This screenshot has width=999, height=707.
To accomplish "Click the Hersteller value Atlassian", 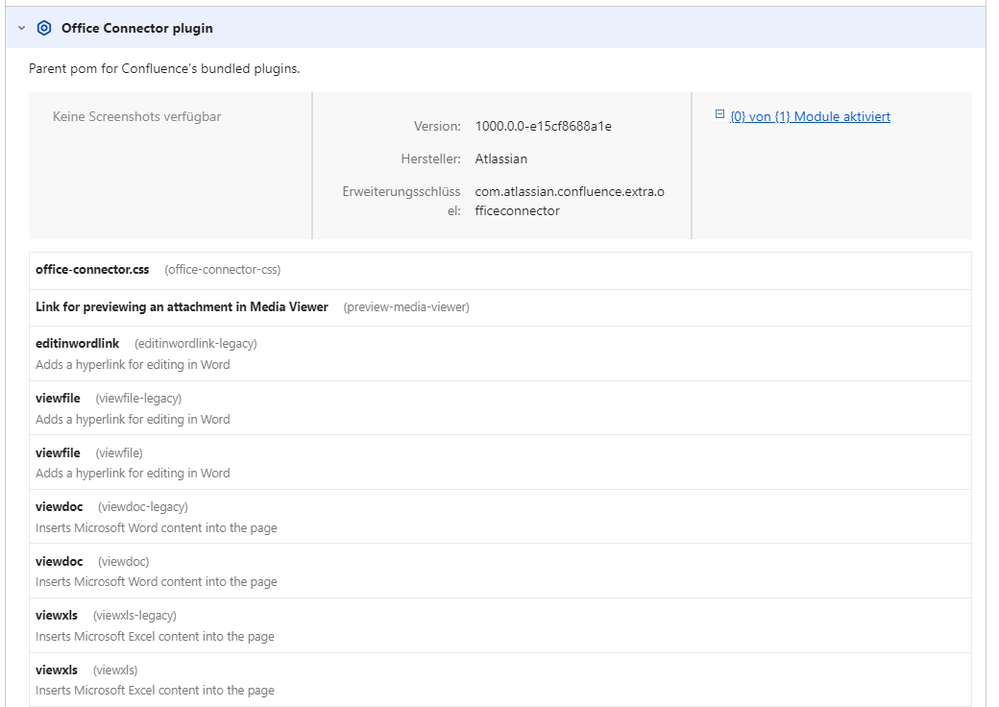I will tap(501, 159).
